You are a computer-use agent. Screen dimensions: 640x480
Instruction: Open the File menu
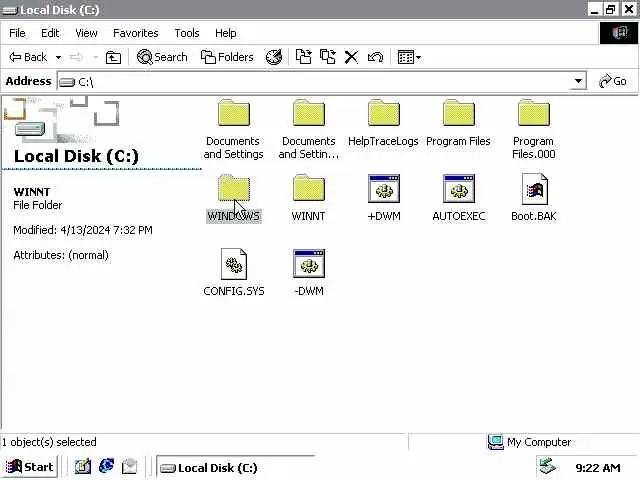[x=17, y=33]
